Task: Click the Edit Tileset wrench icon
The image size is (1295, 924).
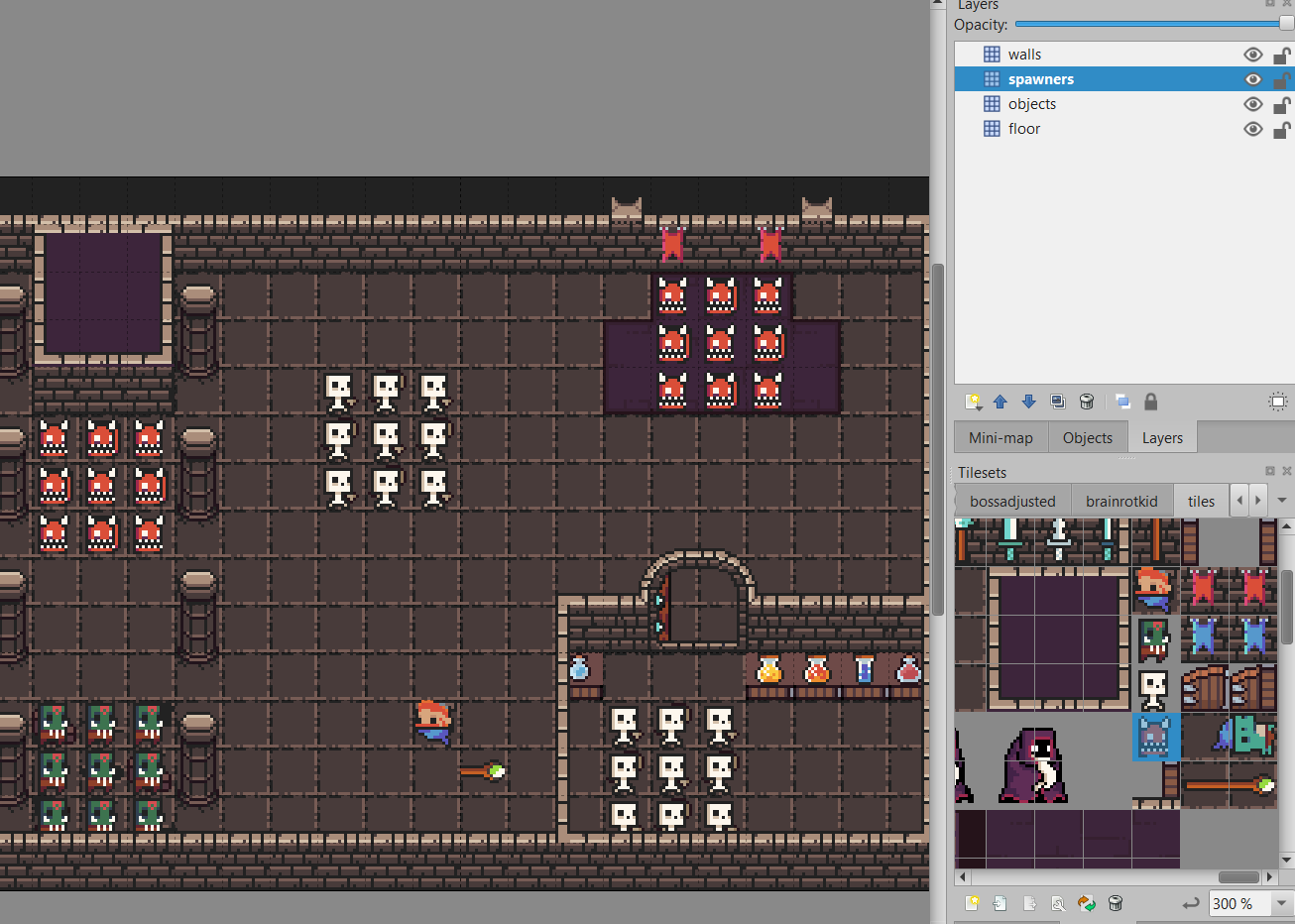Action: pyautogui.click(x=1058, y=903)
